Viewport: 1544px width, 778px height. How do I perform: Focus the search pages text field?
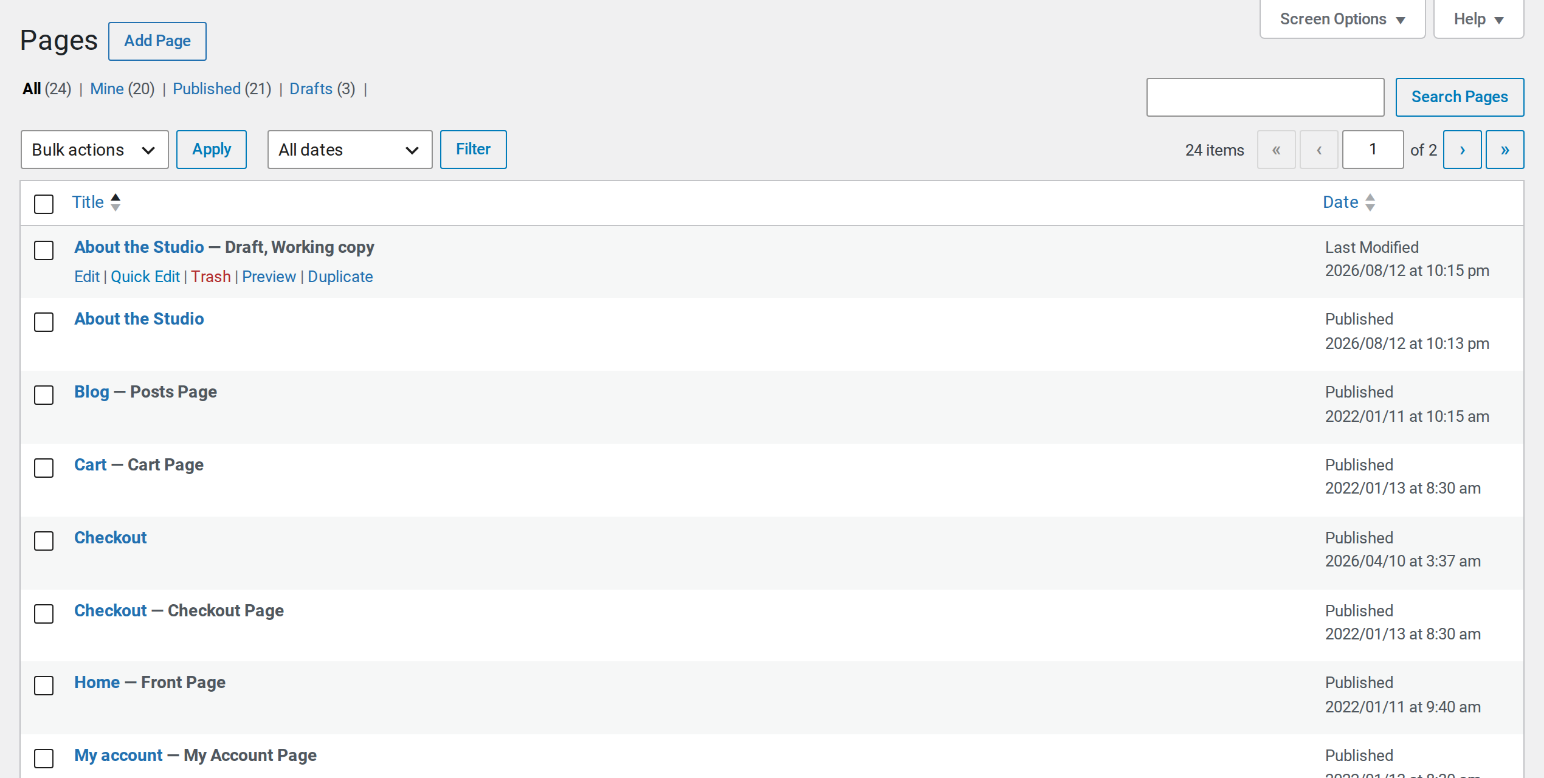click(x=1265, y=97)
